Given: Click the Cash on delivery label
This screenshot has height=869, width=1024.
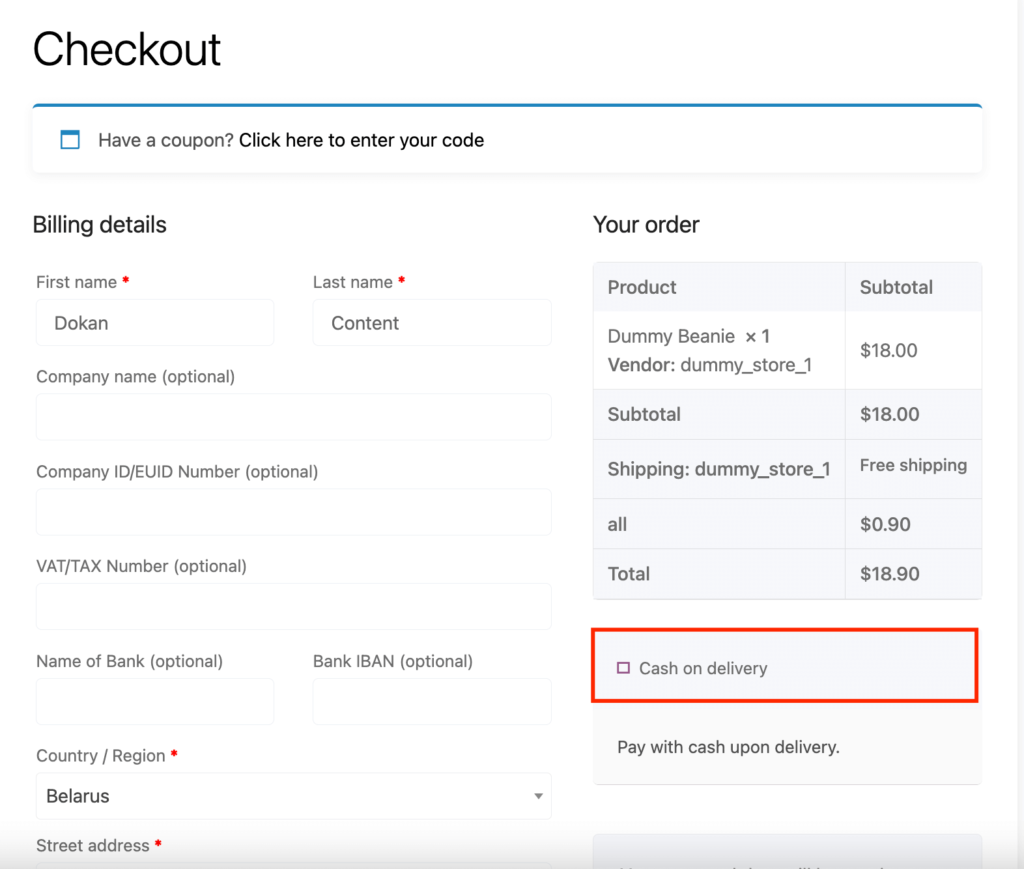Looking at the screenshot, I should (x=703, y=669).
